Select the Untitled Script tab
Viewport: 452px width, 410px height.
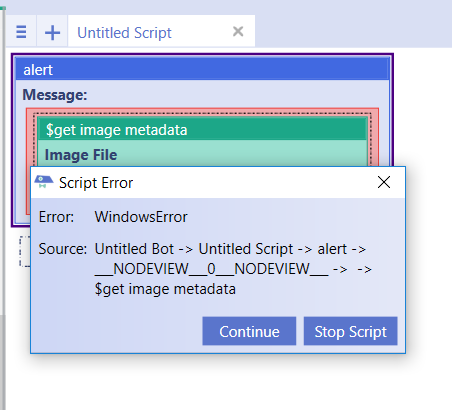(x=124, y=33)
